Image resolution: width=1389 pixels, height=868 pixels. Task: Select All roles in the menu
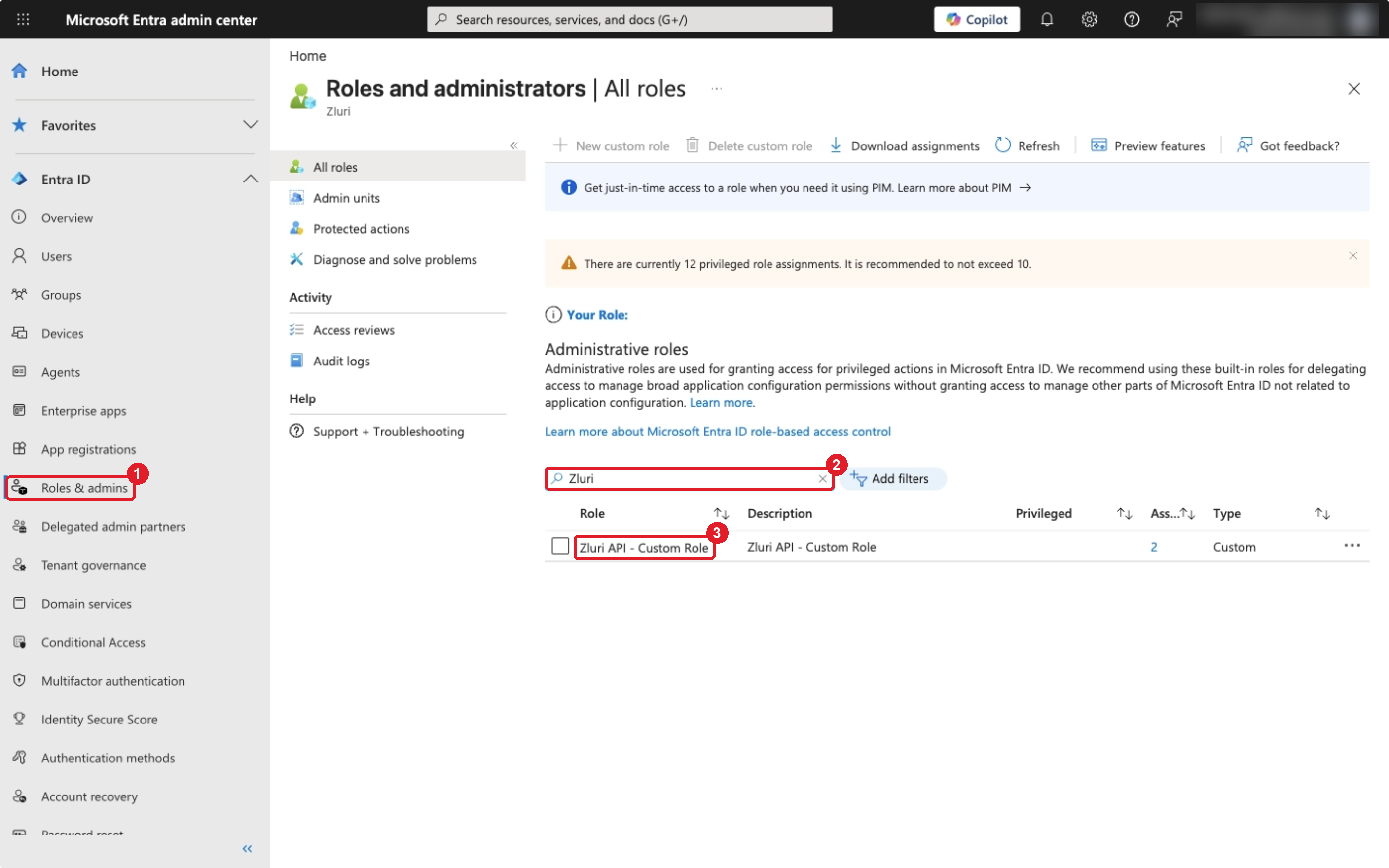click(397, 167)
